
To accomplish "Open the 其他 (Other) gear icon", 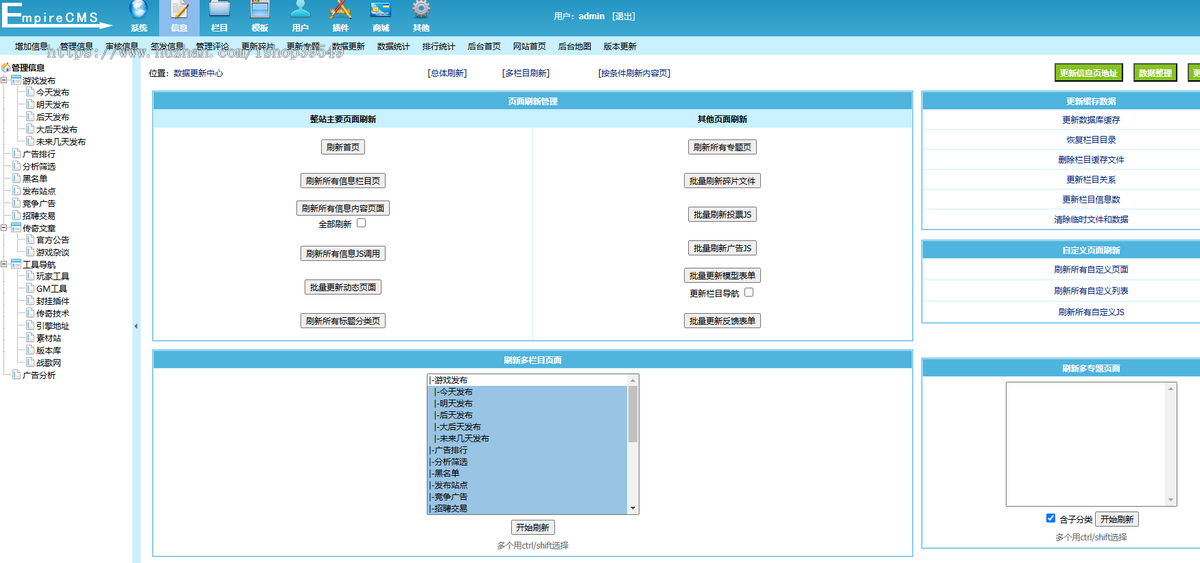I will click(x=421, y=10).
